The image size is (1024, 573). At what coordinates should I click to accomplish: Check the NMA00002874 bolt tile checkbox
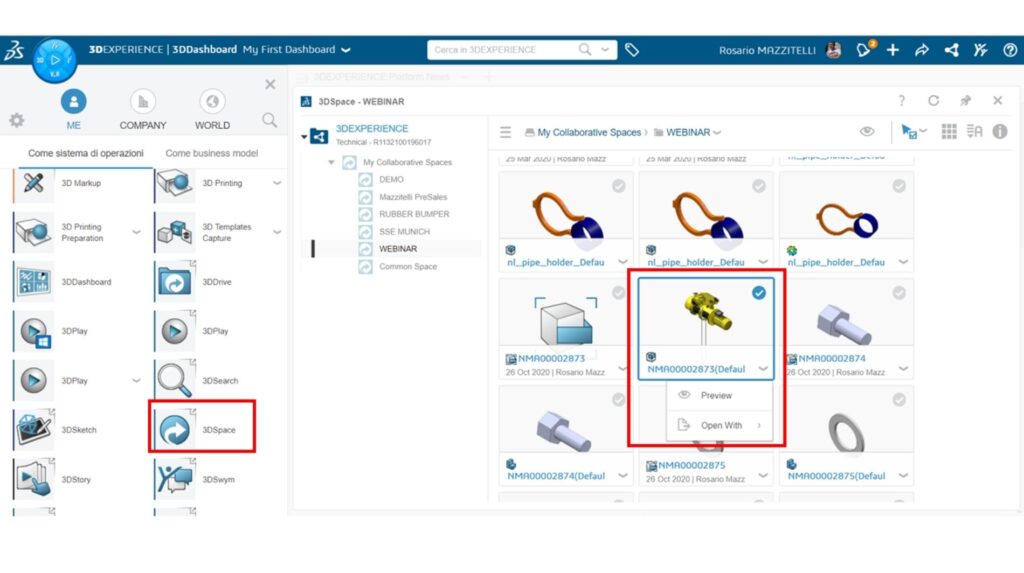(898, 293)
